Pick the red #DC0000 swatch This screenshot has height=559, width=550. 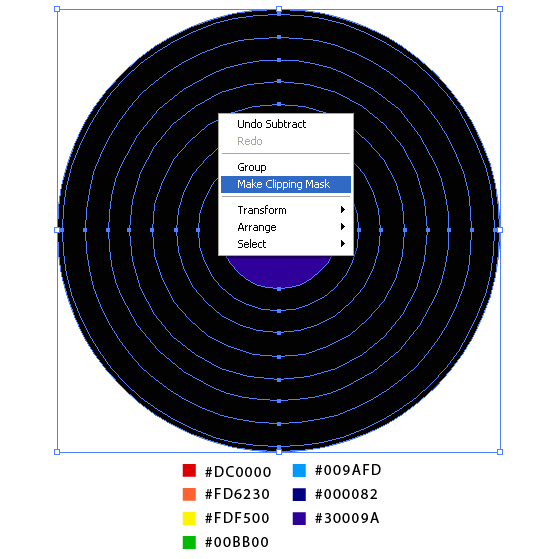click(189, 471)
